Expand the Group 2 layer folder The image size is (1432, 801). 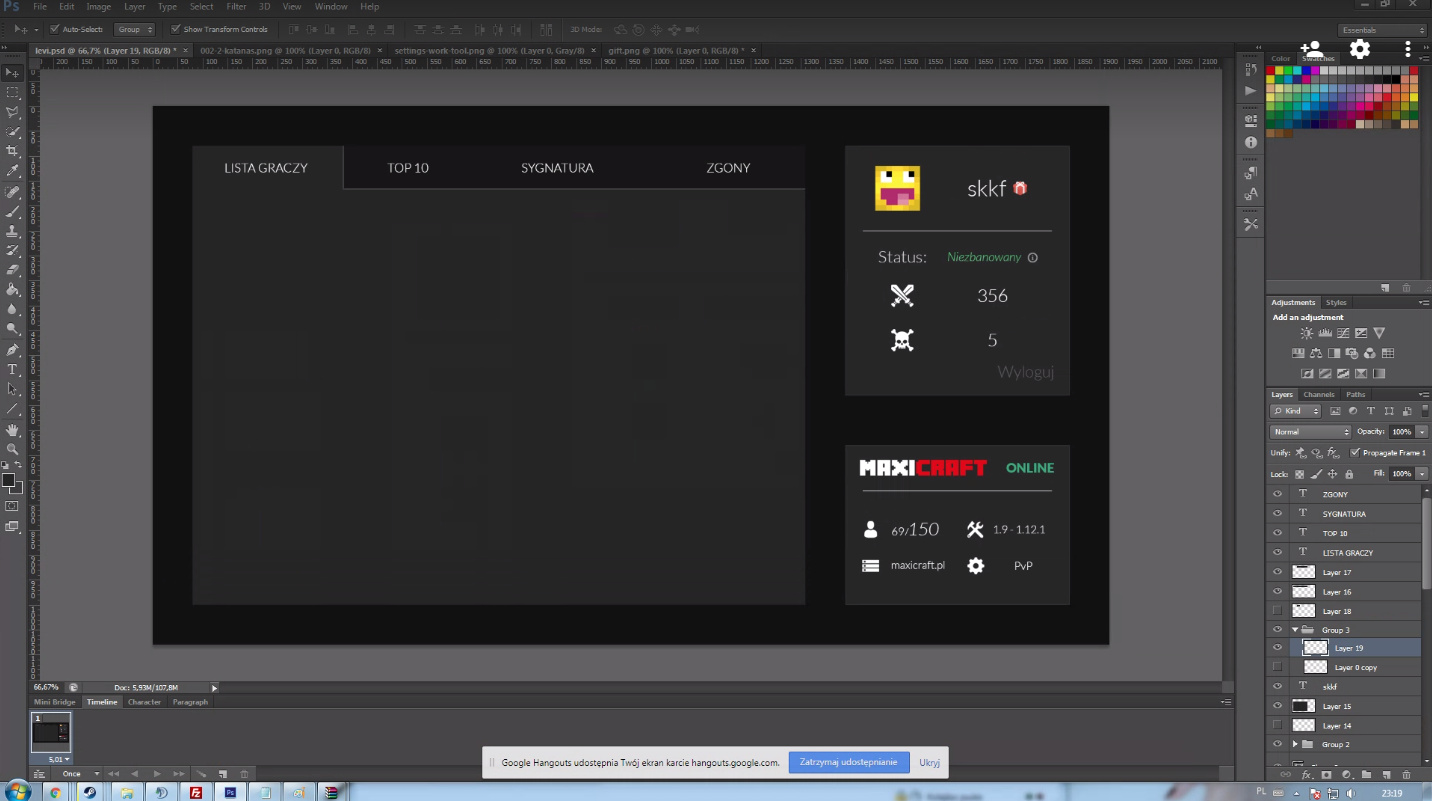(1295, 745)
